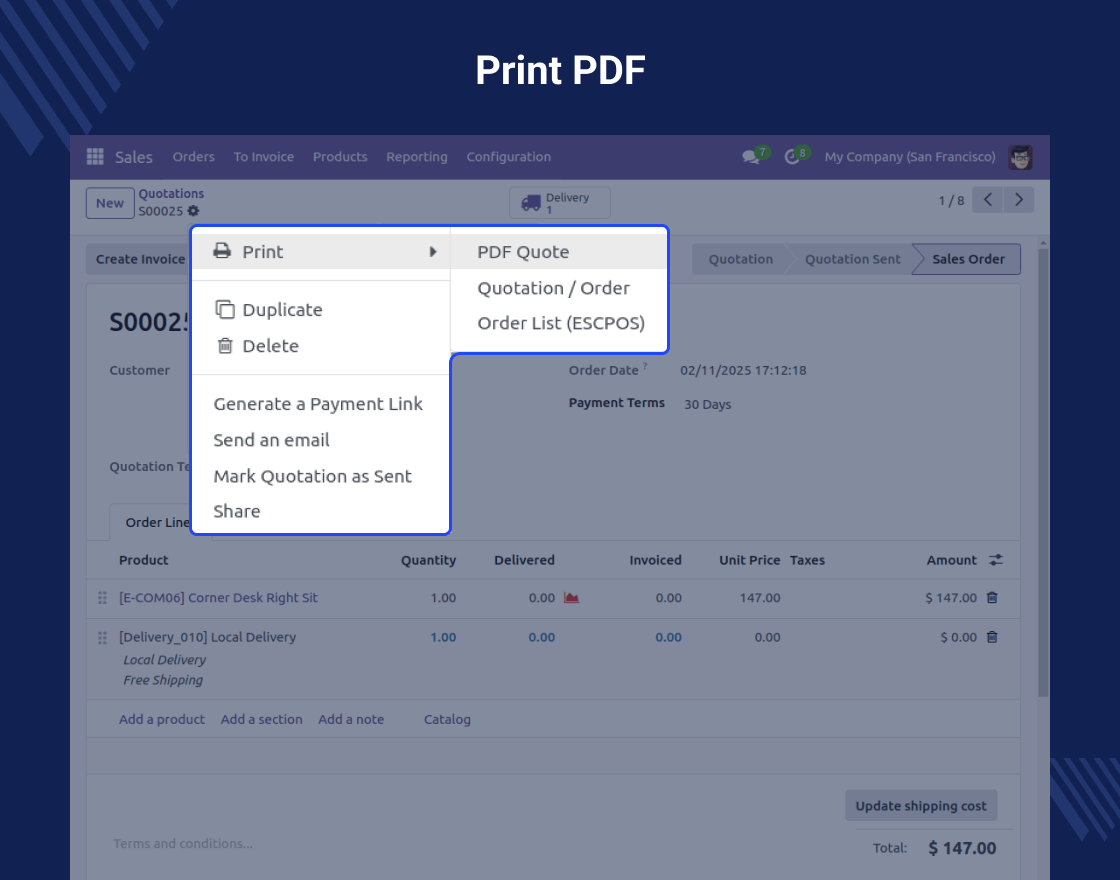
Task: Open the user avatar in the top bar
Action: (x=1020, y=157)
